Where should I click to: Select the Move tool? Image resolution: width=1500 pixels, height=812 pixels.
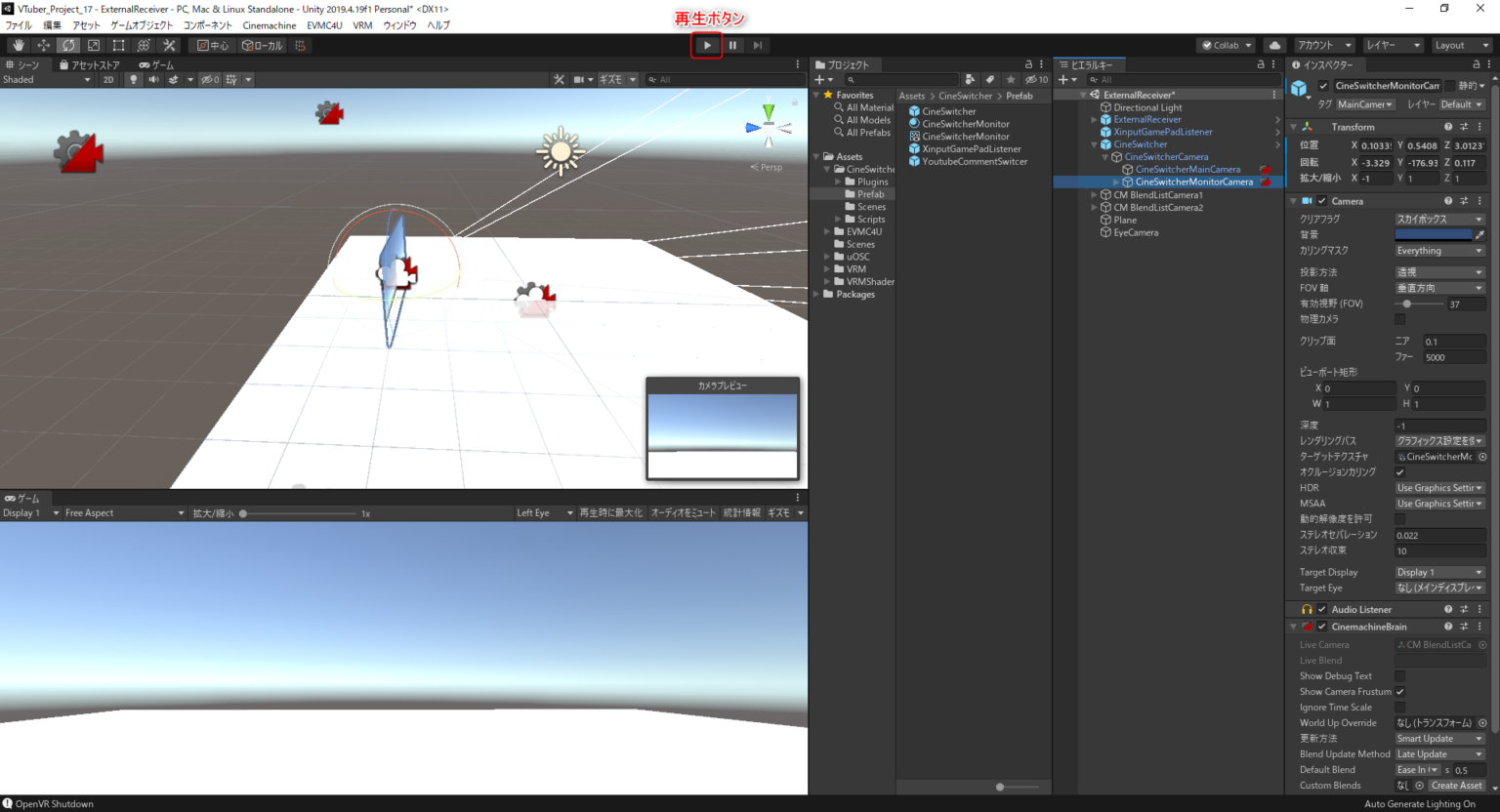click(44, 45)
